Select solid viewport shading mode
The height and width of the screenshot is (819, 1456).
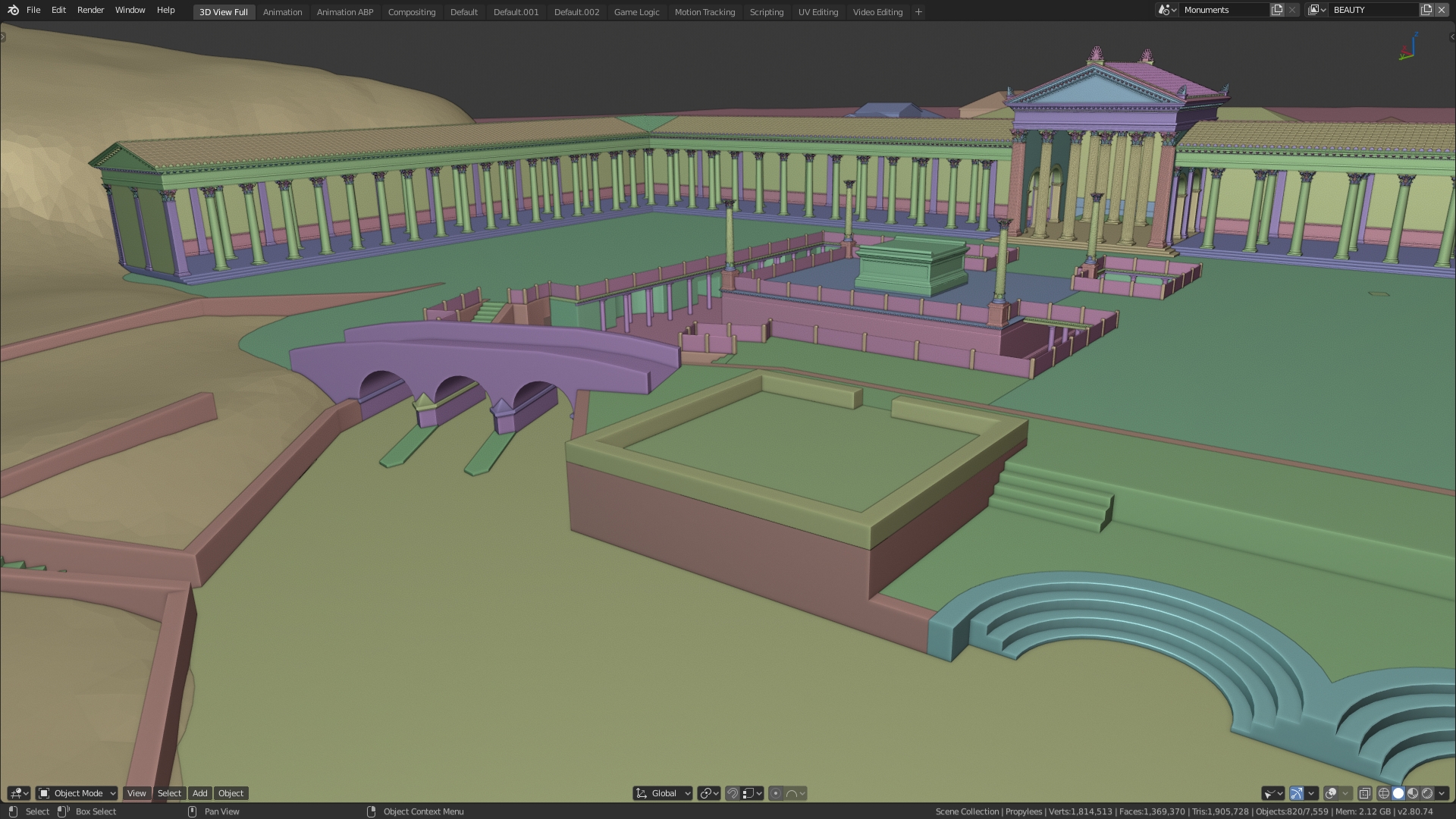point(1398,793)
